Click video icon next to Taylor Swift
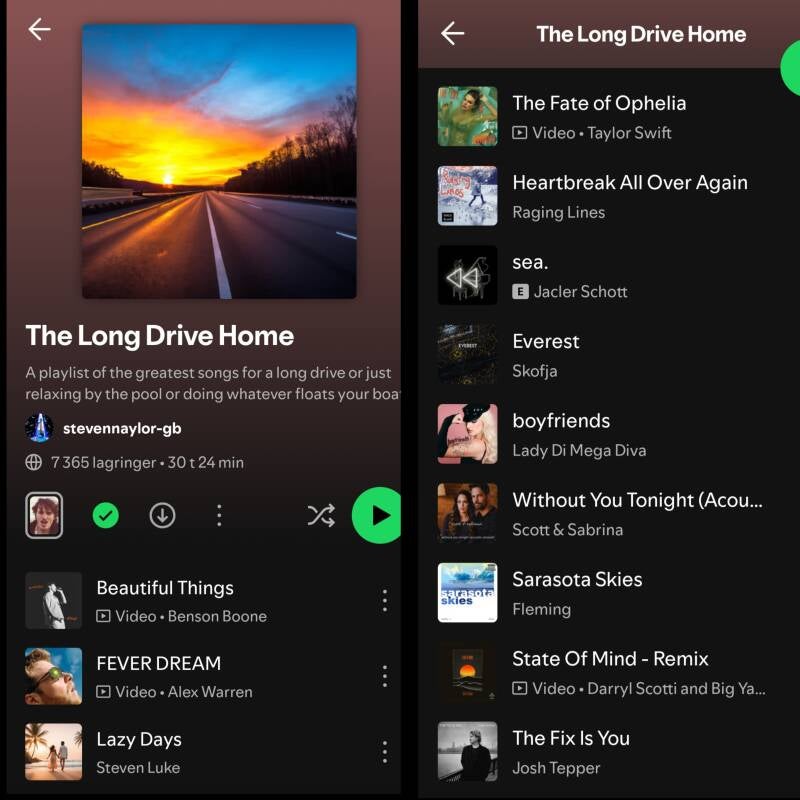This screenshot has height=800, width=800. coord(519,133)
